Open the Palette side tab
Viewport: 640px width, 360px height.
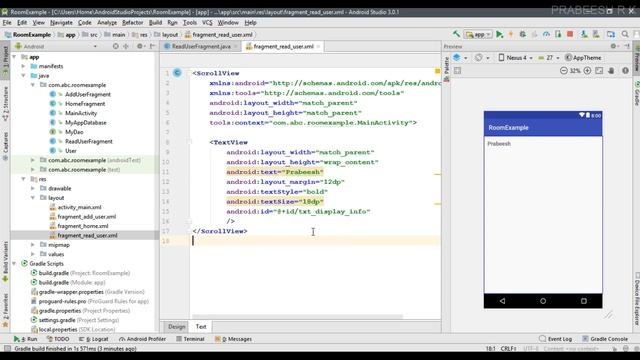pos(447,69)
